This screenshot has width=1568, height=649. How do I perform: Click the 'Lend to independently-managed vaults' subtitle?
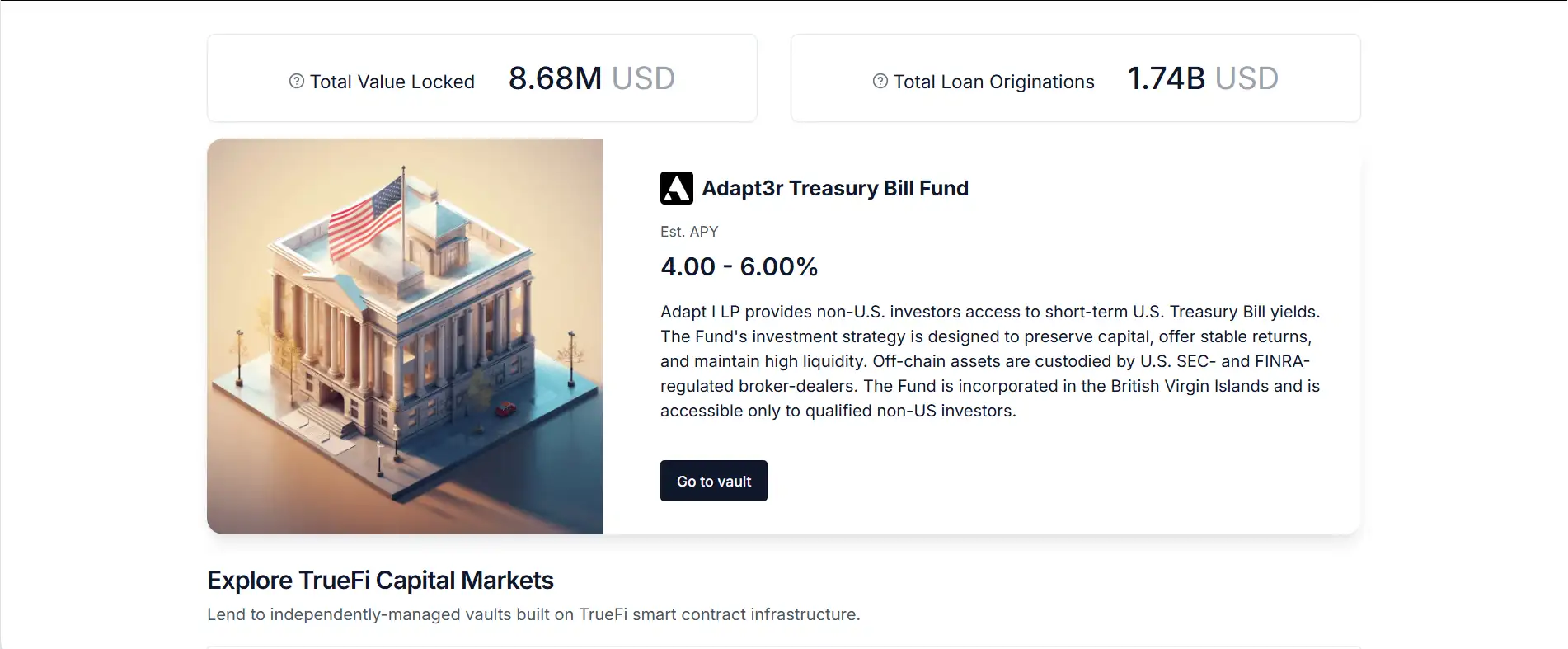pos(533,614)
